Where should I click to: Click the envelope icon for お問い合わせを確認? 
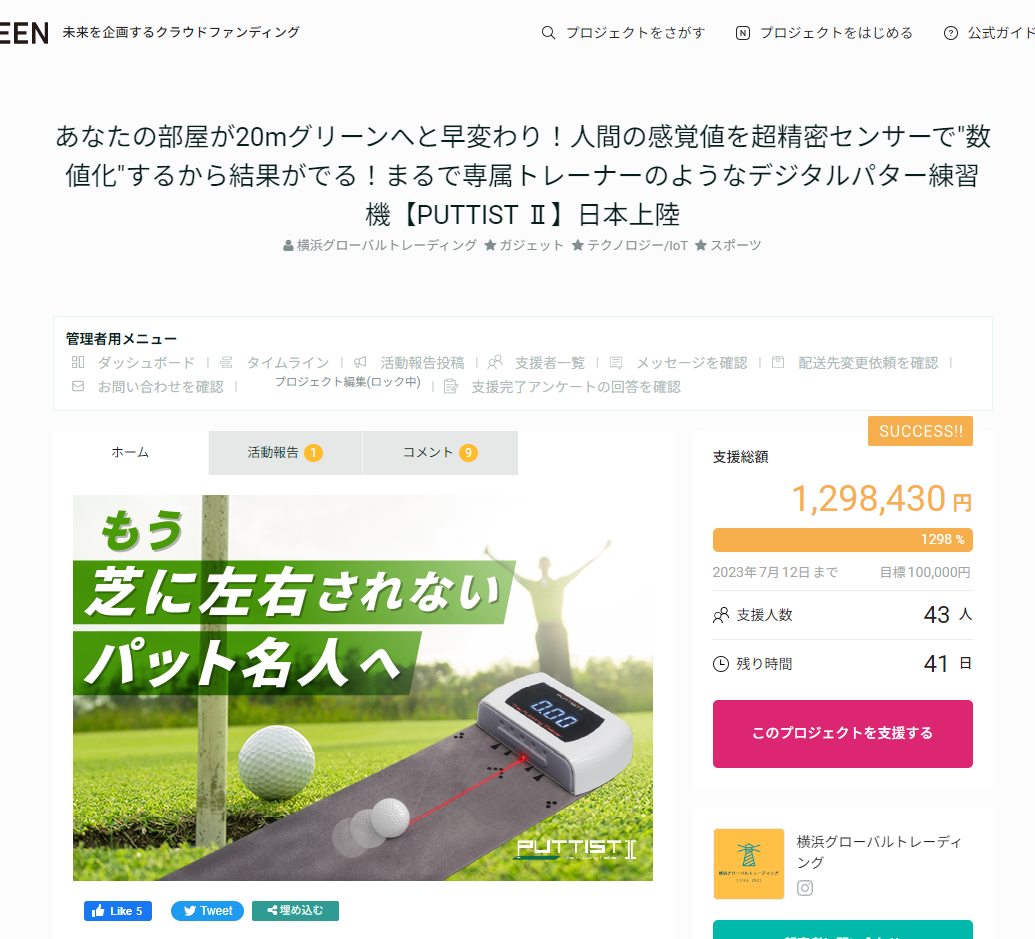coord(78,386)
